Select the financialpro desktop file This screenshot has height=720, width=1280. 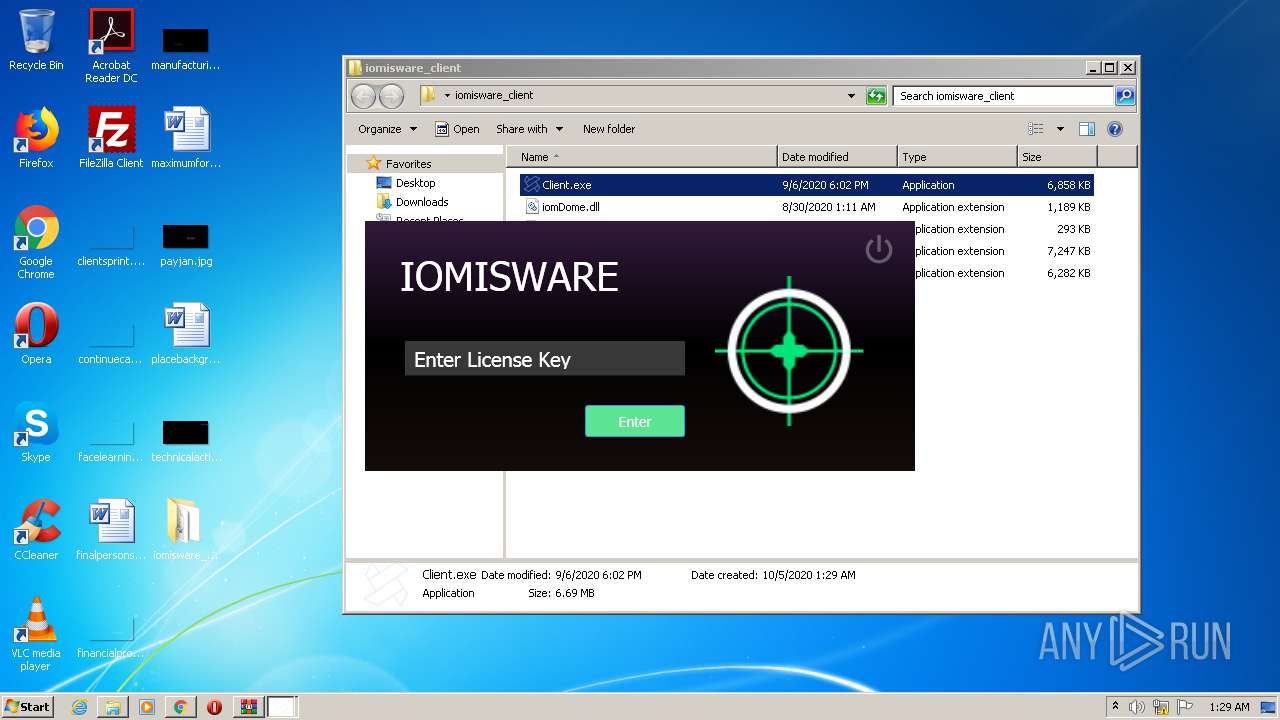[x=111, y=638]
